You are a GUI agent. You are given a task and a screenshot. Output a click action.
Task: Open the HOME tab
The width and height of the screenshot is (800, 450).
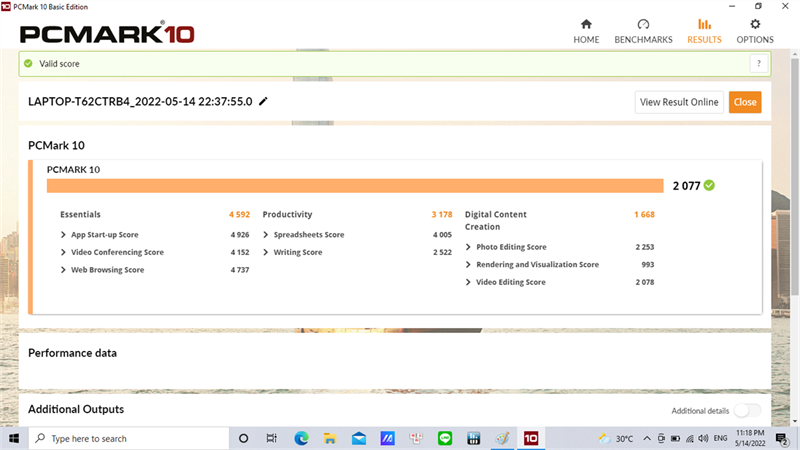[586, 31]
